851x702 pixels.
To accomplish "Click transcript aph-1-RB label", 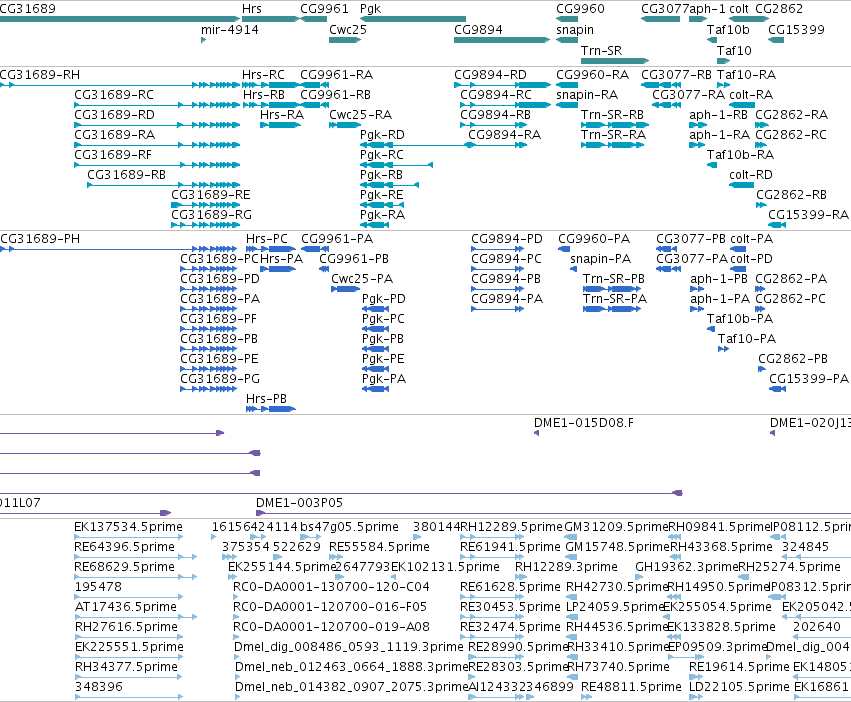I will [x=719, y=115].
